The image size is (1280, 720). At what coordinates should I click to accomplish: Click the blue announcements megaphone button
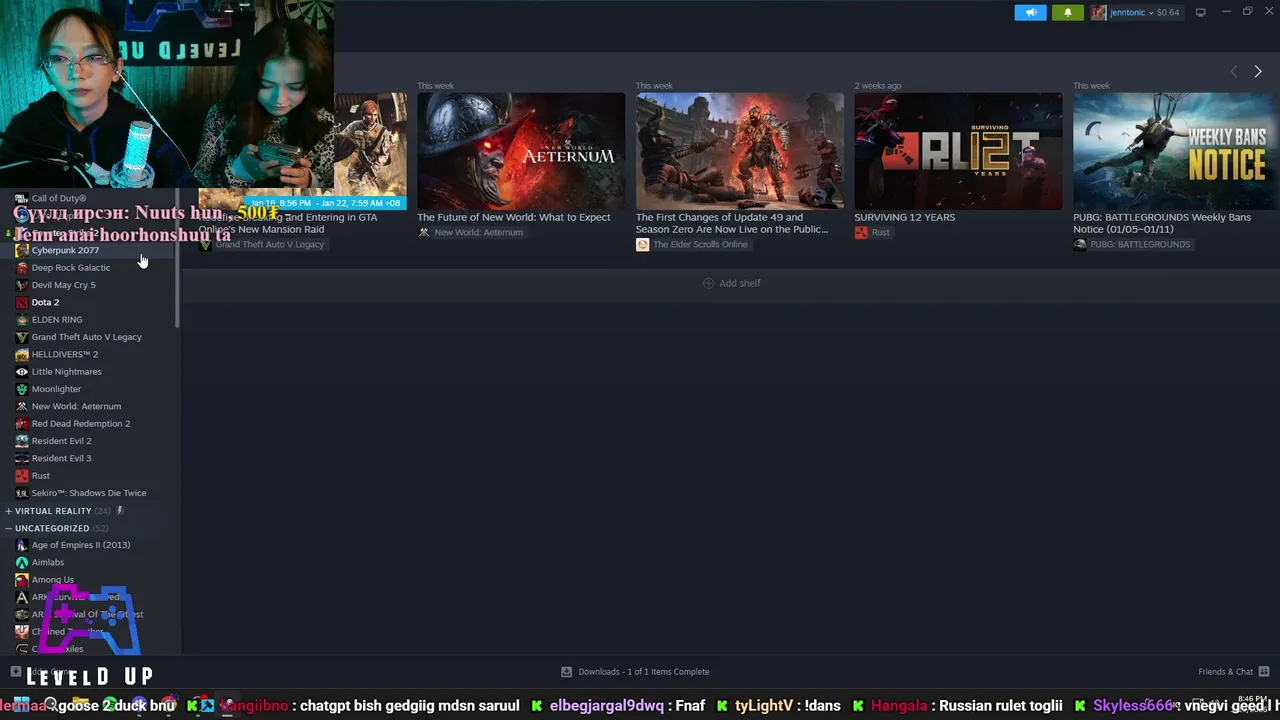pos(1030,13)
